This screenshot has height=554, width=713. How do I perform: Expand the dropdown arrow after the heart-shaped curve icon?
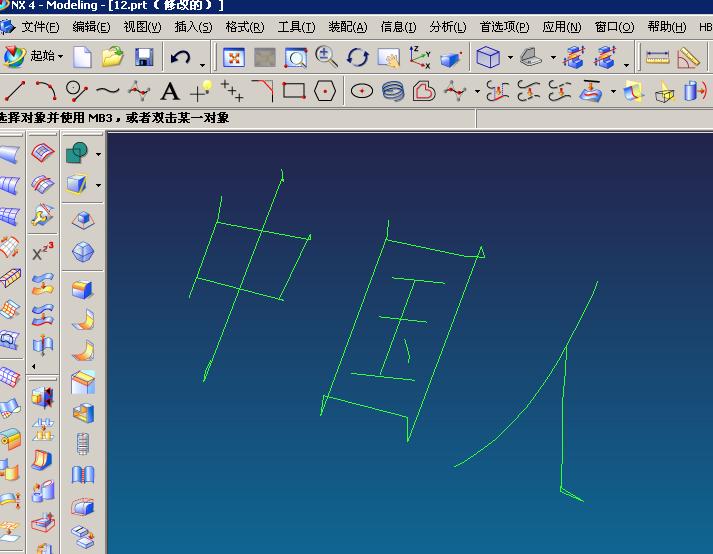[477, 91]
